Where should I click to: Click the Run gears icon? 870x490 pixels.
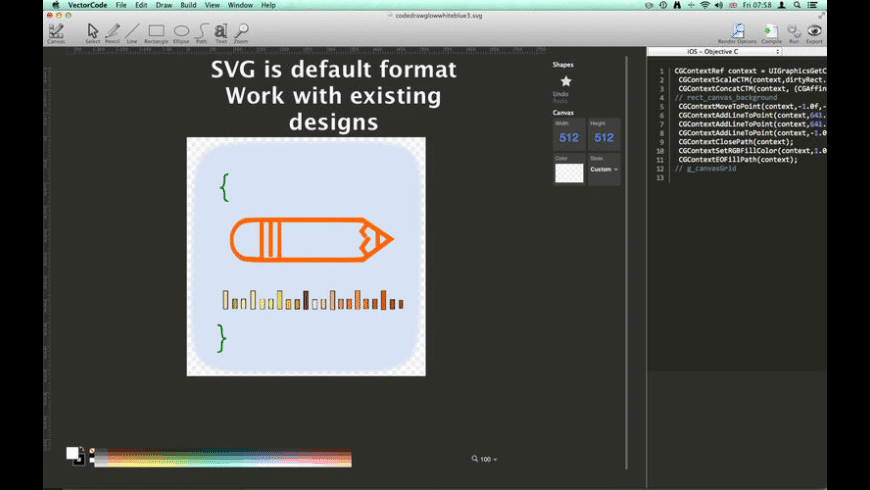click(794, 33)
